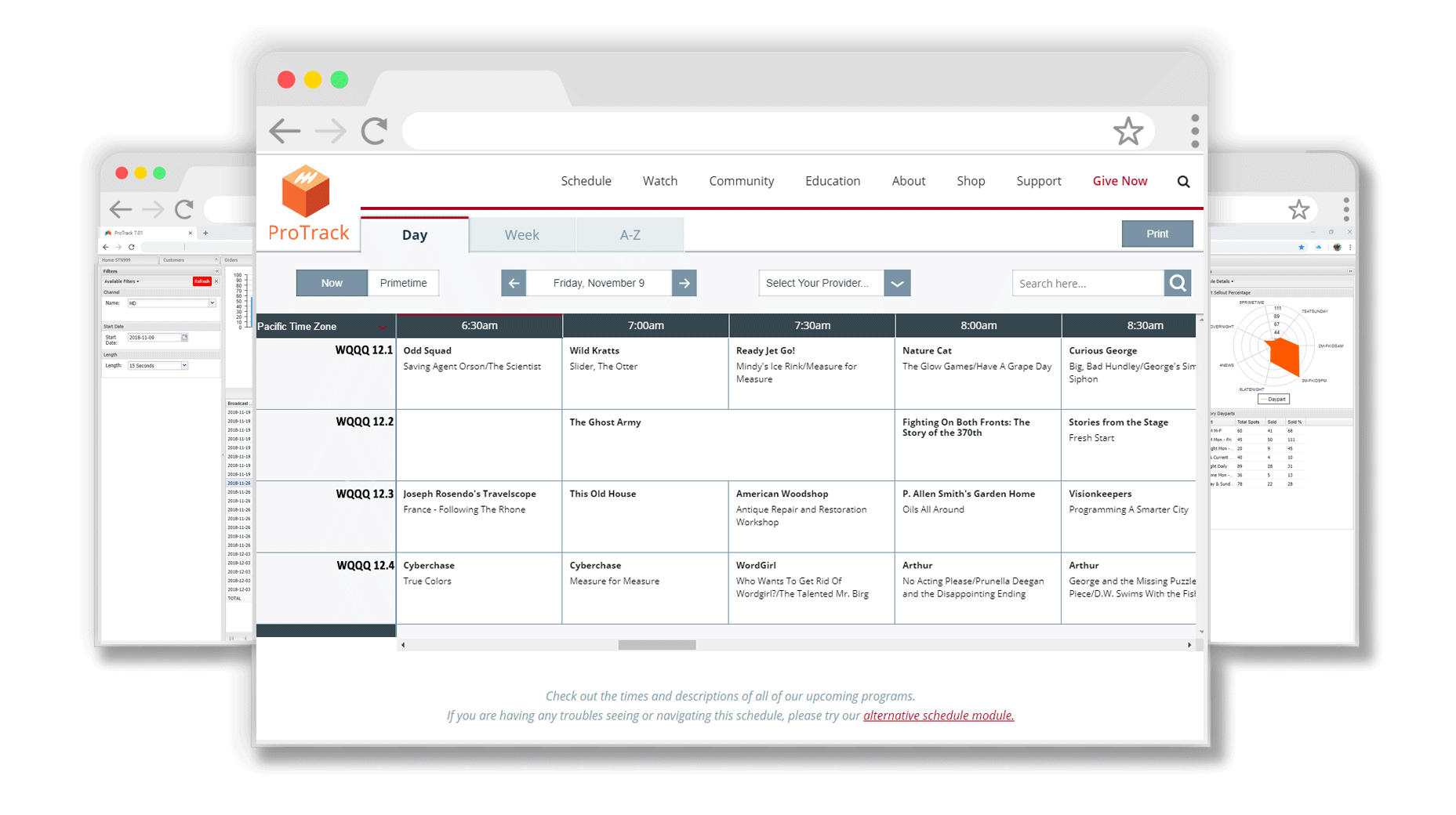Open the Schedule menu item
The height and width of the screenshot is (815, 1456).
(x=586, y=181)
